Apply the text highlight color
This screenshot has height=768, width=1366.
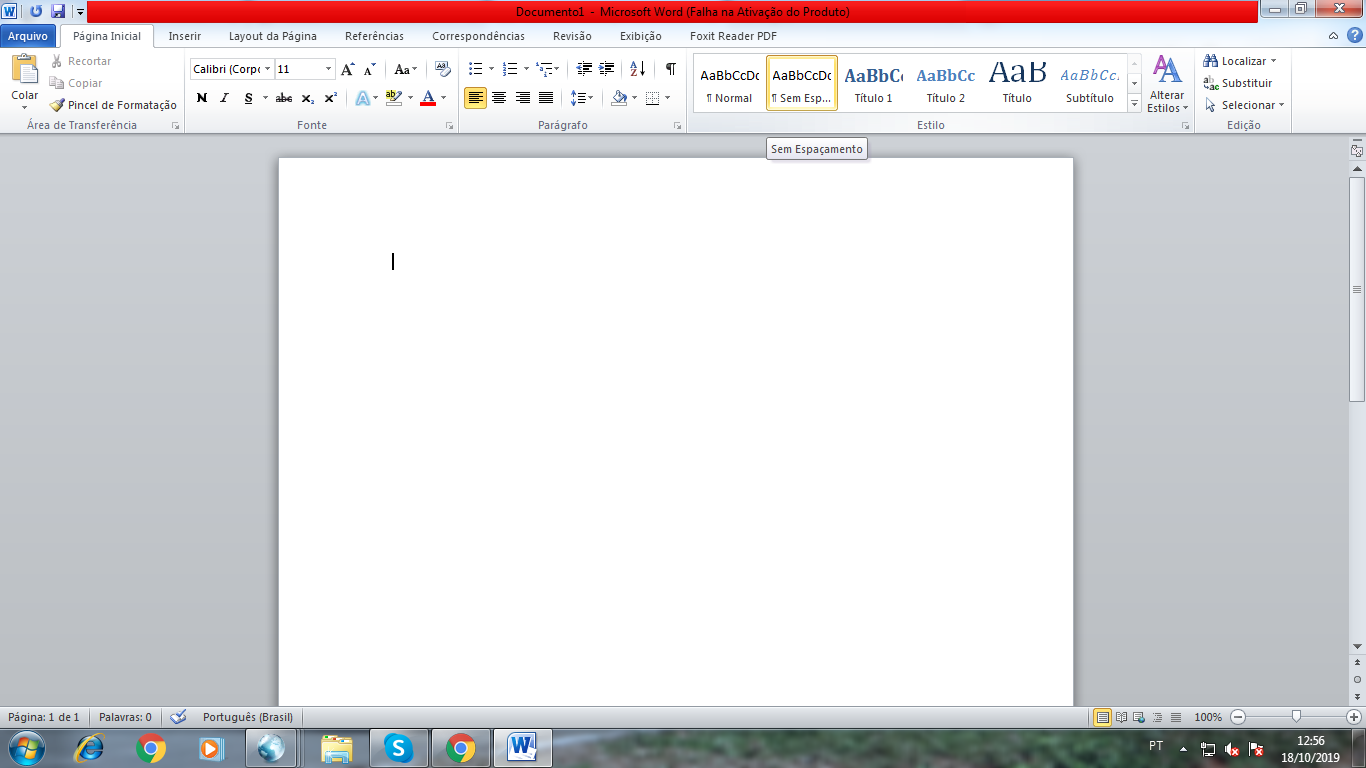(393, 98)
